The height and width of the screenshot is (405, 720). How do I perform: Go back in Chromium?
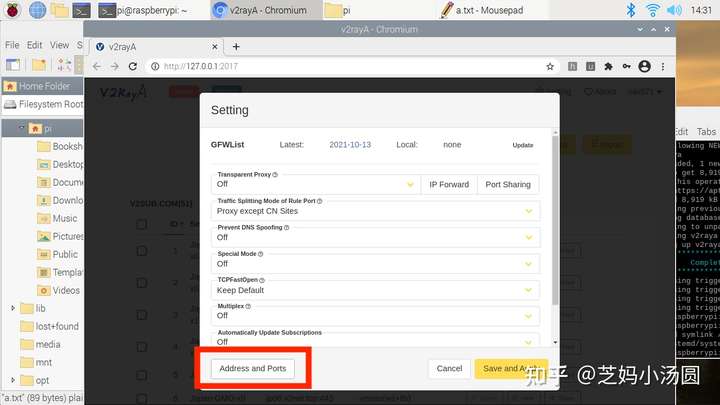click(96, 66)
